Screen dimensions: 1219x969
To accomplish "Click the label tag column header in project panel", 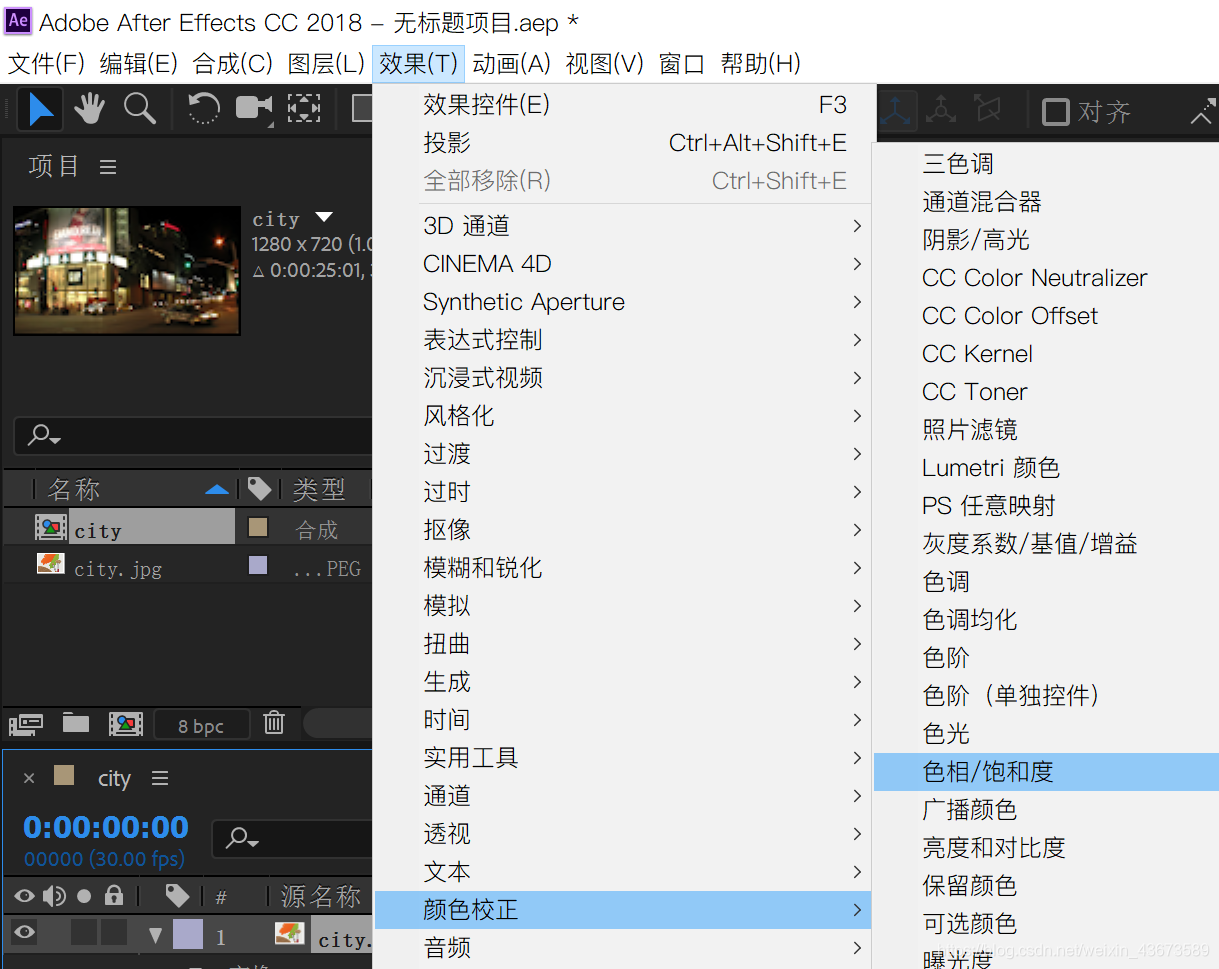I will click(260, 489).
